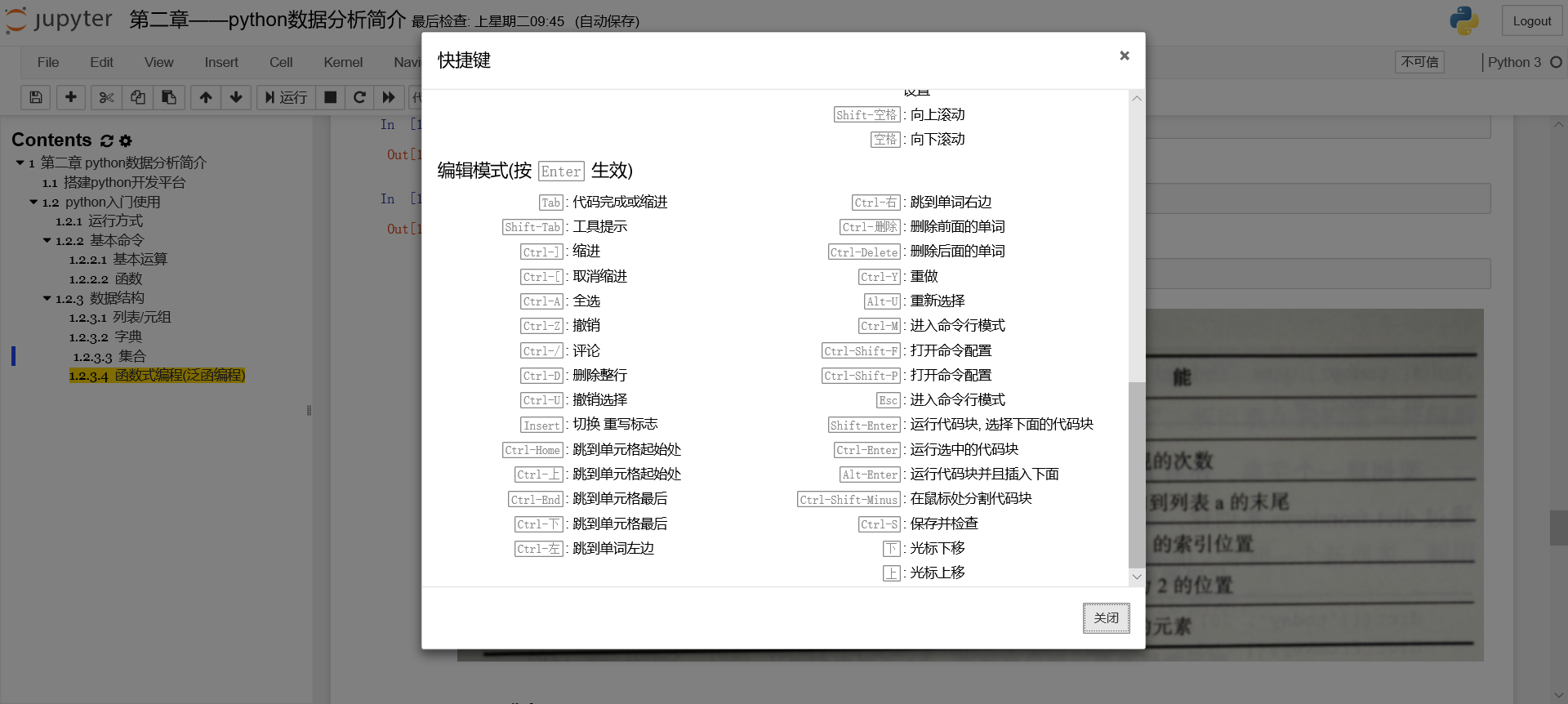Viewport: 1568px width, 704px height.
Task: Paste cells below icon in the toolbar
Action: pos(169,97)
